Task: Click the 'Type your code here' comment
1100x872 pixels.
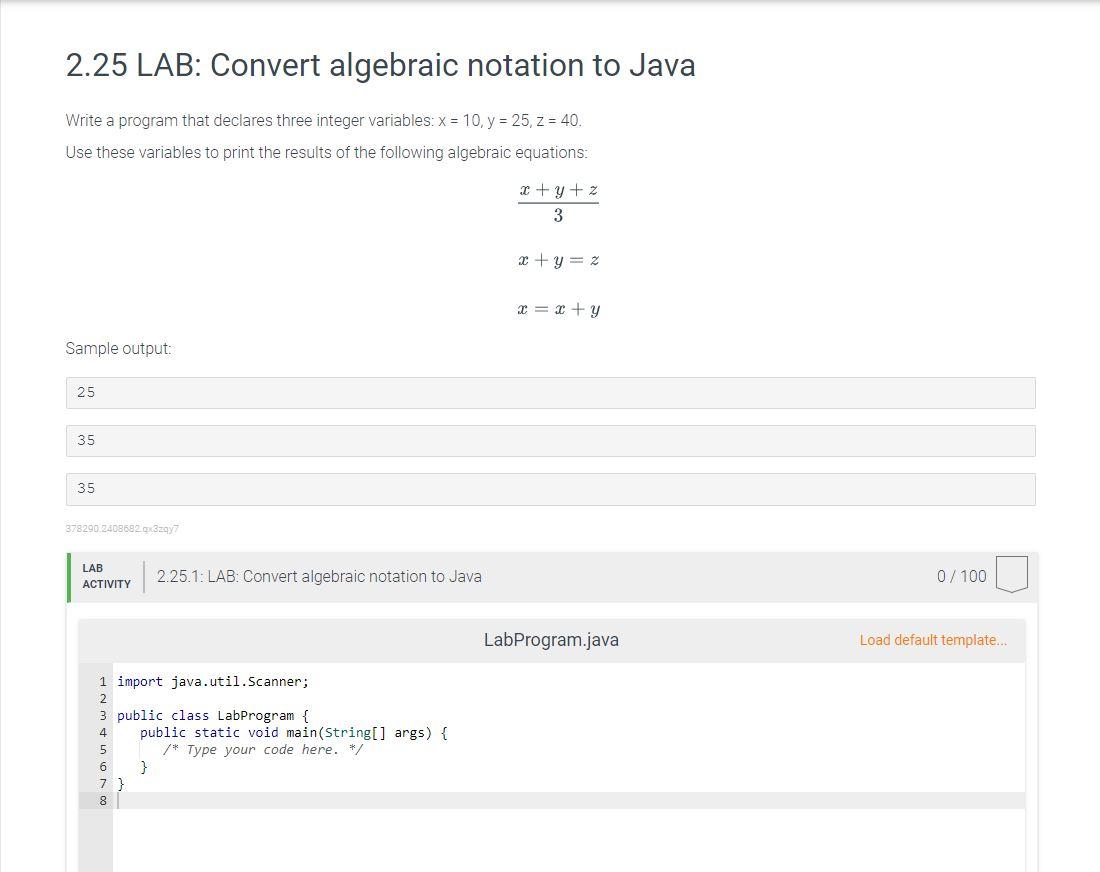Action: point(263,749)
